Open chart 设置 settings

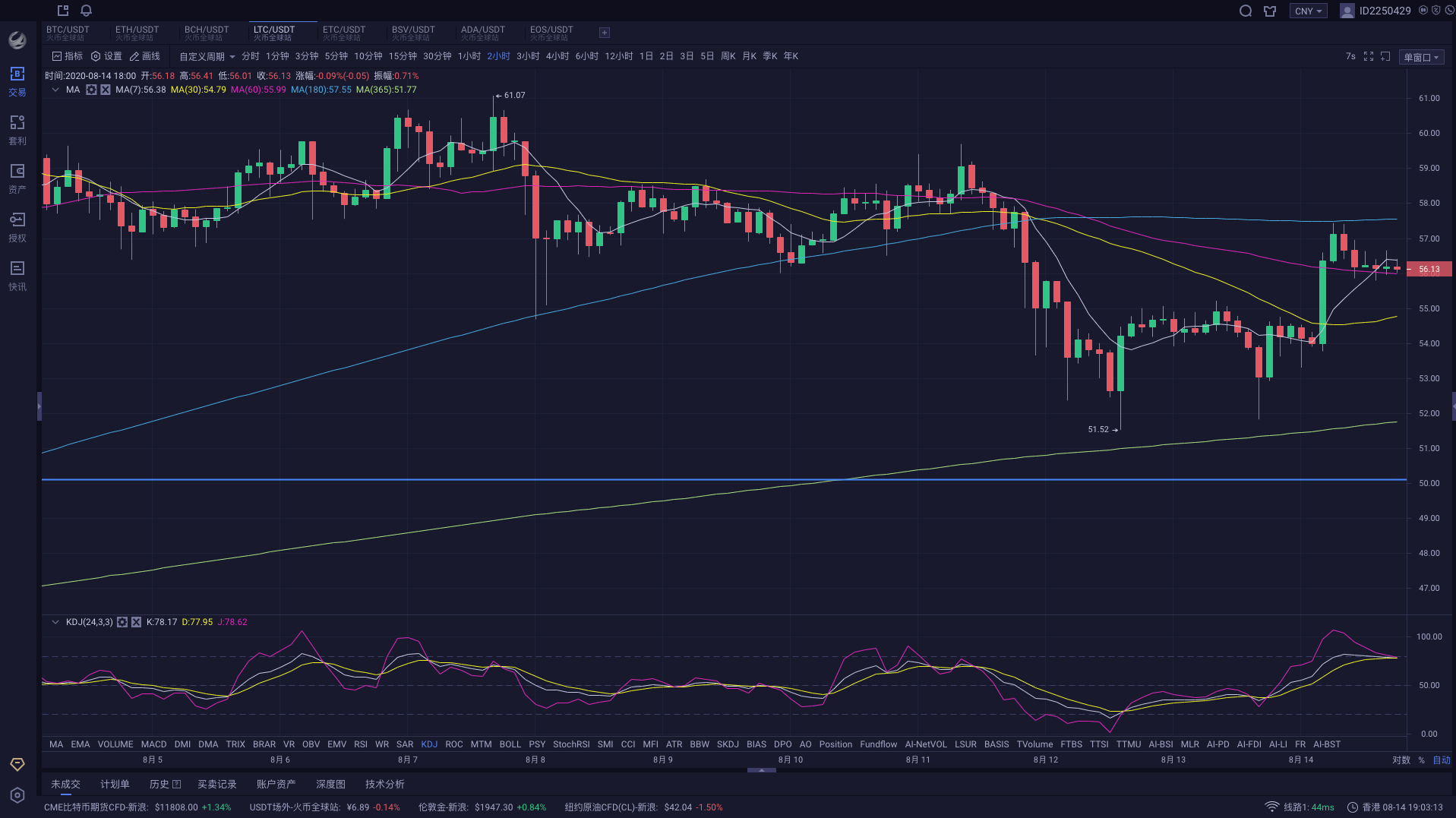106,55
